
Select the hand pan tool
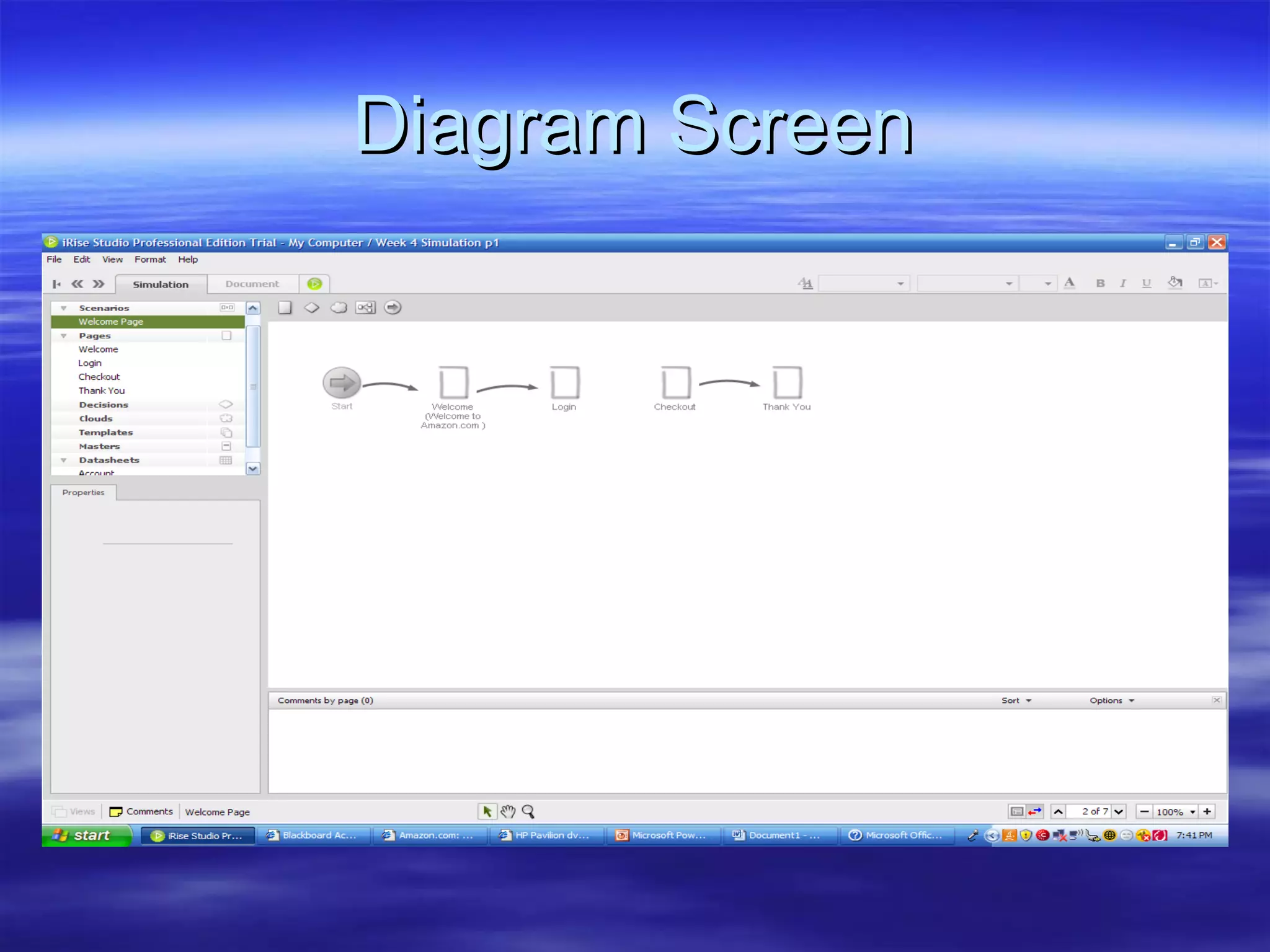click(508, 811)
